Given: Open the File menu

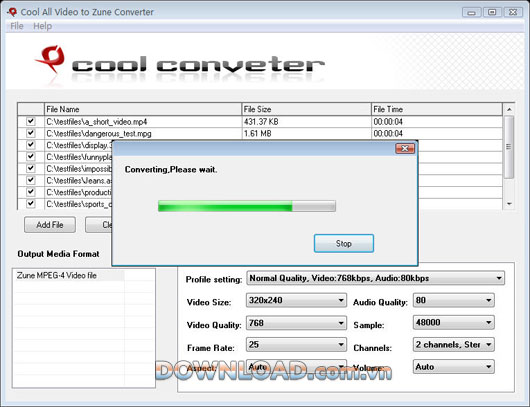Looking at the screenshot, I should pos(17,26).
